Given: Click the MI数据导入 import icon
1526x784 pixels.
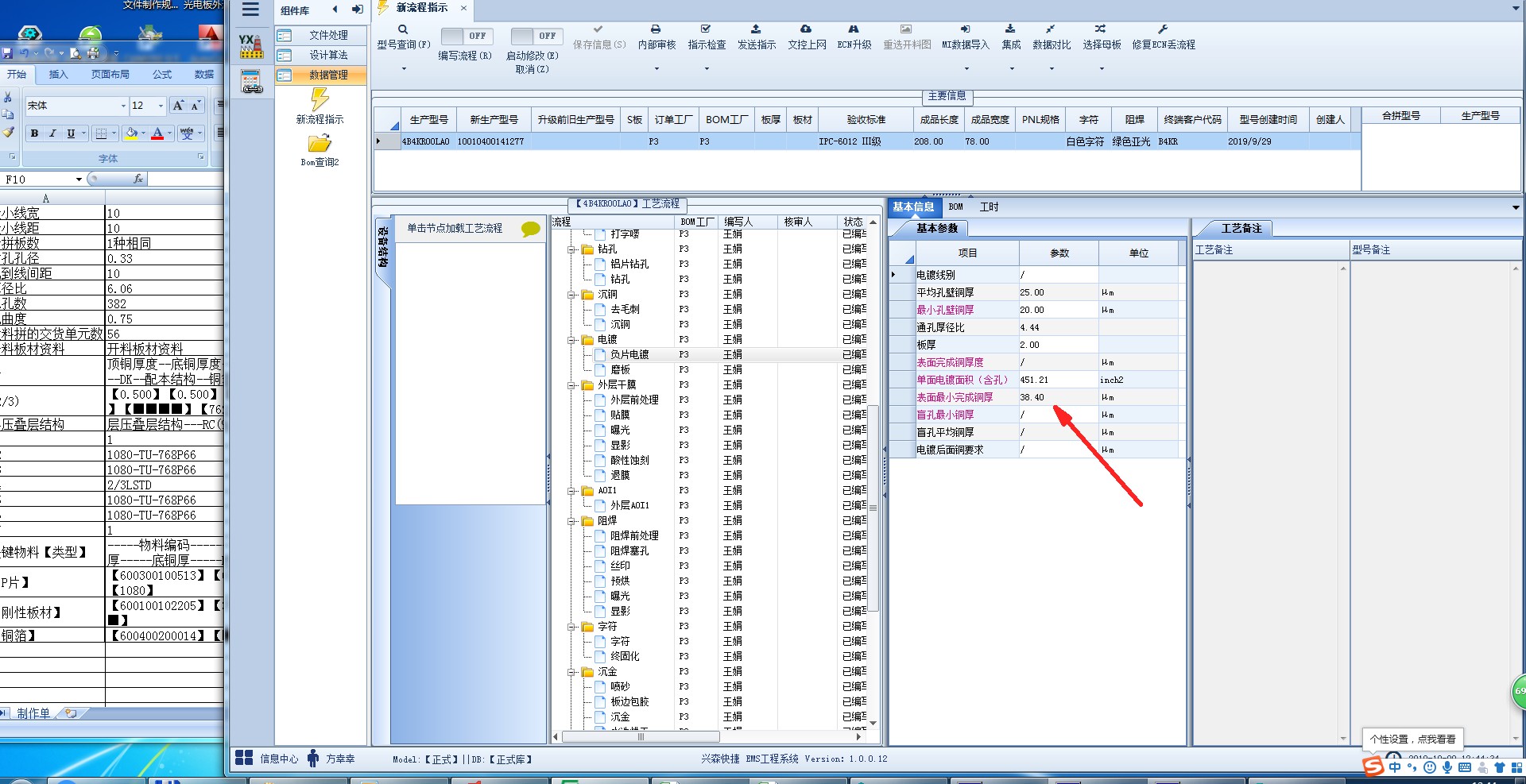Looking at the screenshot, I should click(965, 29).
